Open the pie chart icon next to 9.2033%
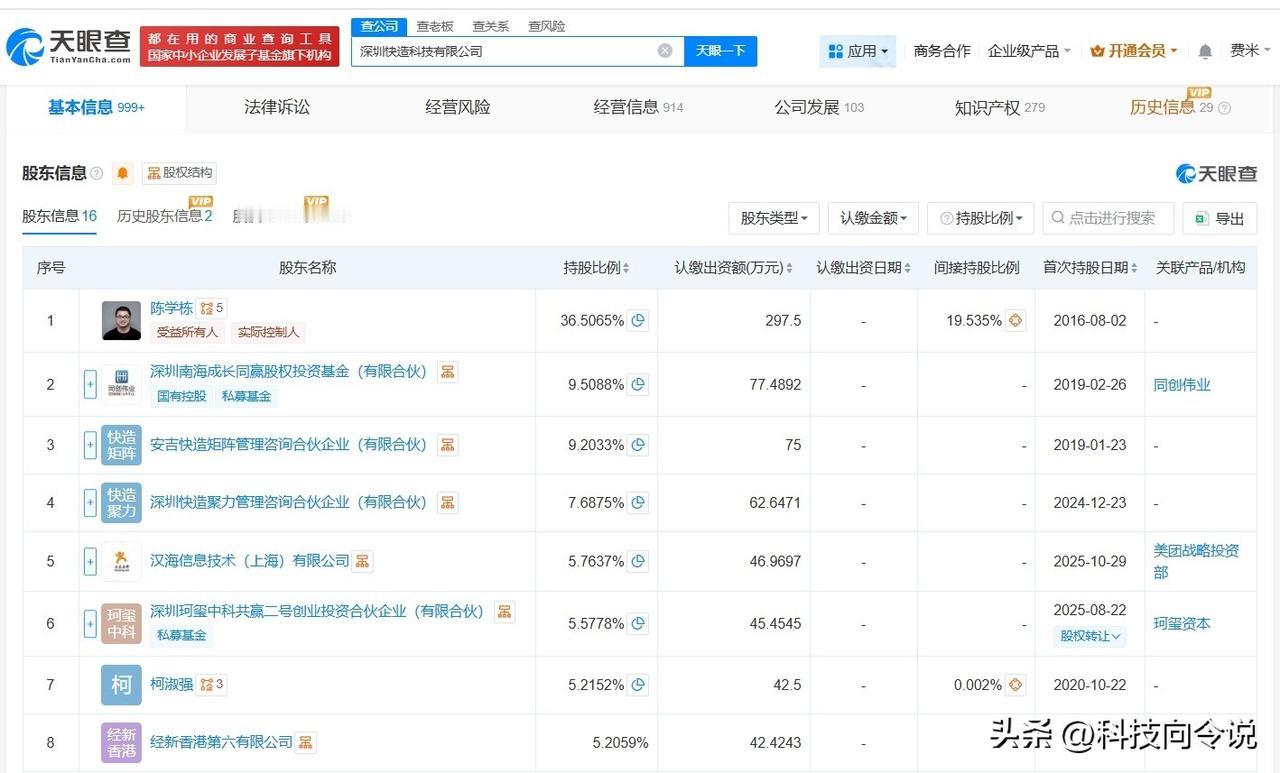Viewport: 1280px width, 773px height. [638, 445]
